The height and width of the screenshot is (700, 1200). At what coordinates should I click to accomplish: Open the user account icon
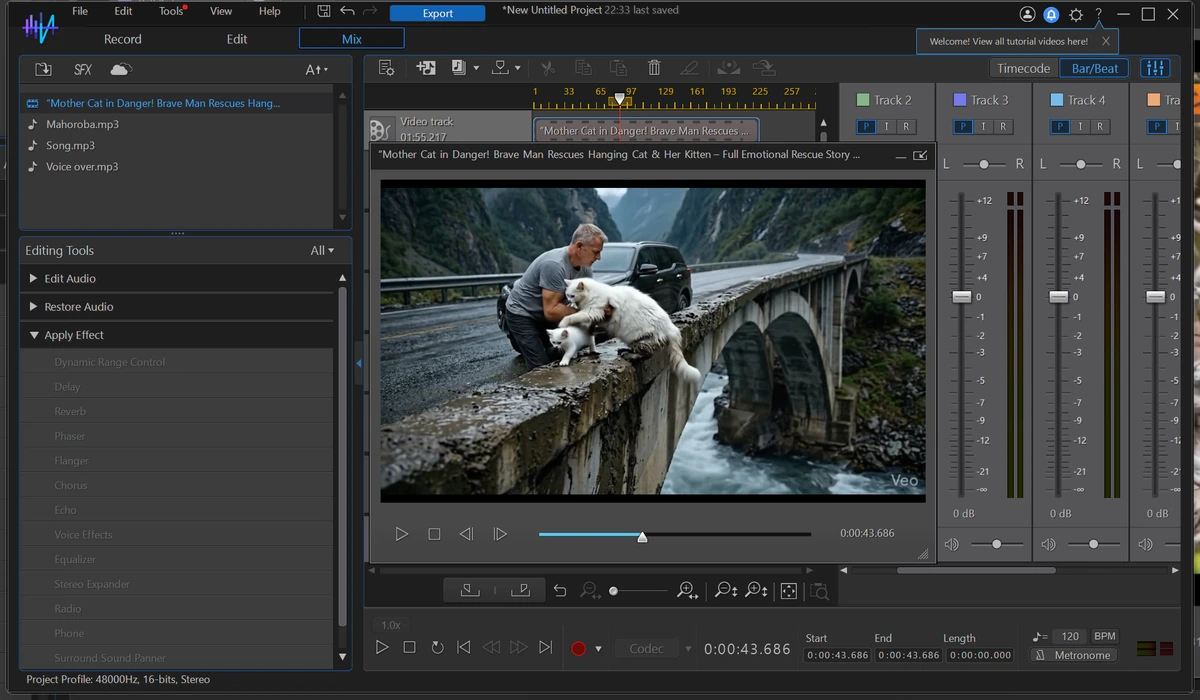pyautogui.click(x=1027, y=14)
